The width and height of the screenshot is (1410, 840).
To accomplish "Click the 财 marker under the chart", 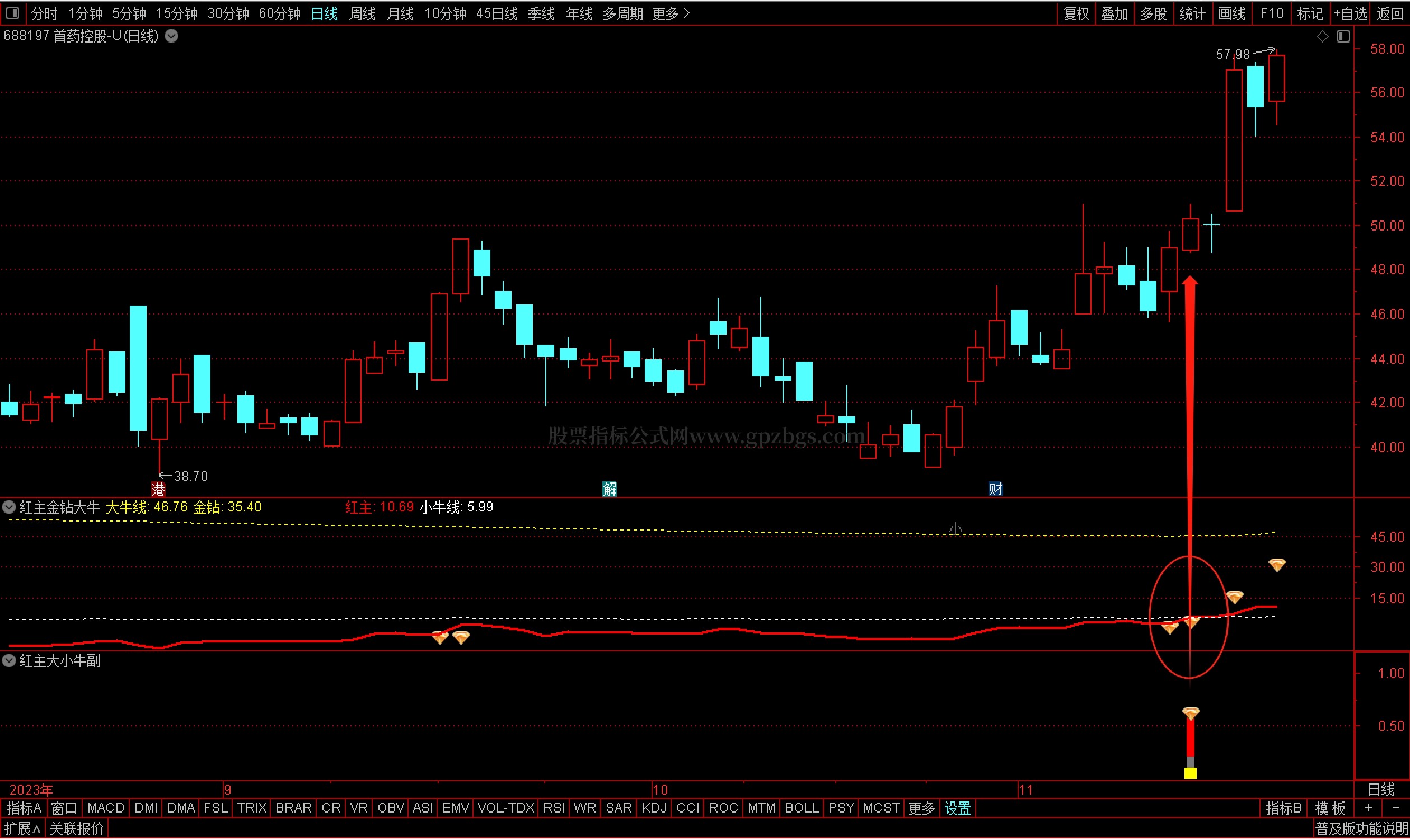I will click(x=996, y=489).
